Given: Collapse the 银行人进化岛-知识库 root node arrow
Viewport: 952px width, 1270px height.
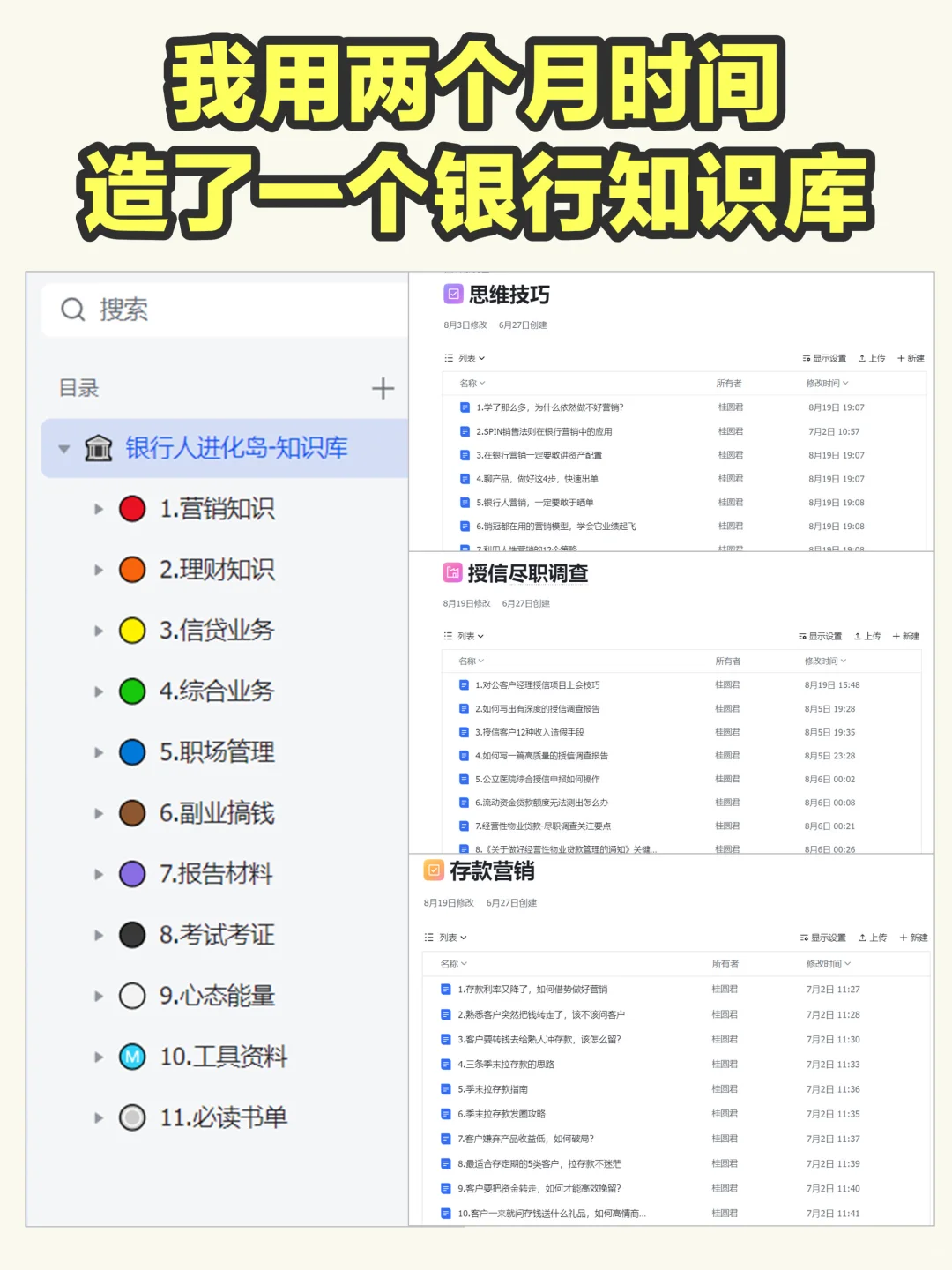Looking at the screenshot, I should [x=63, y=449].
